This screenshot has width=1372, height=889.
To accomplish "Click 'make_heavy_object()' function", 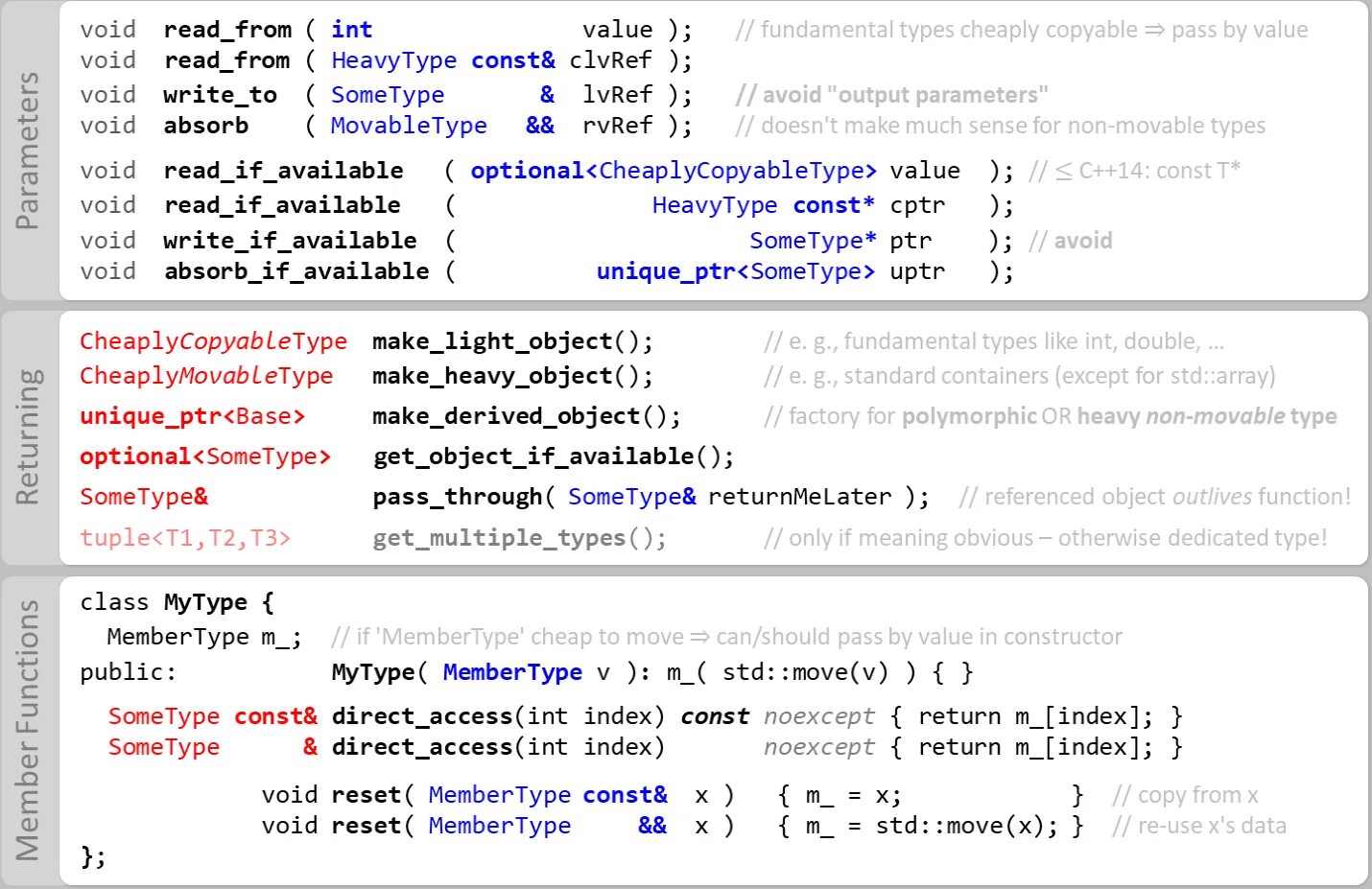I will click(x=512, y=376).
